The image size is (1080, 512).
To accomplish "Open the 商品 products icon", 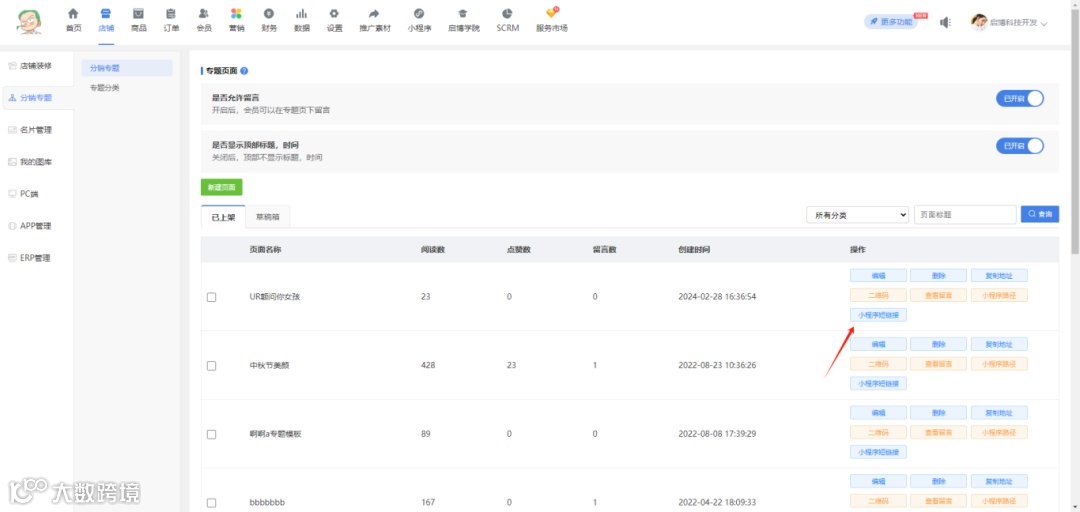I will click(138, 14).
